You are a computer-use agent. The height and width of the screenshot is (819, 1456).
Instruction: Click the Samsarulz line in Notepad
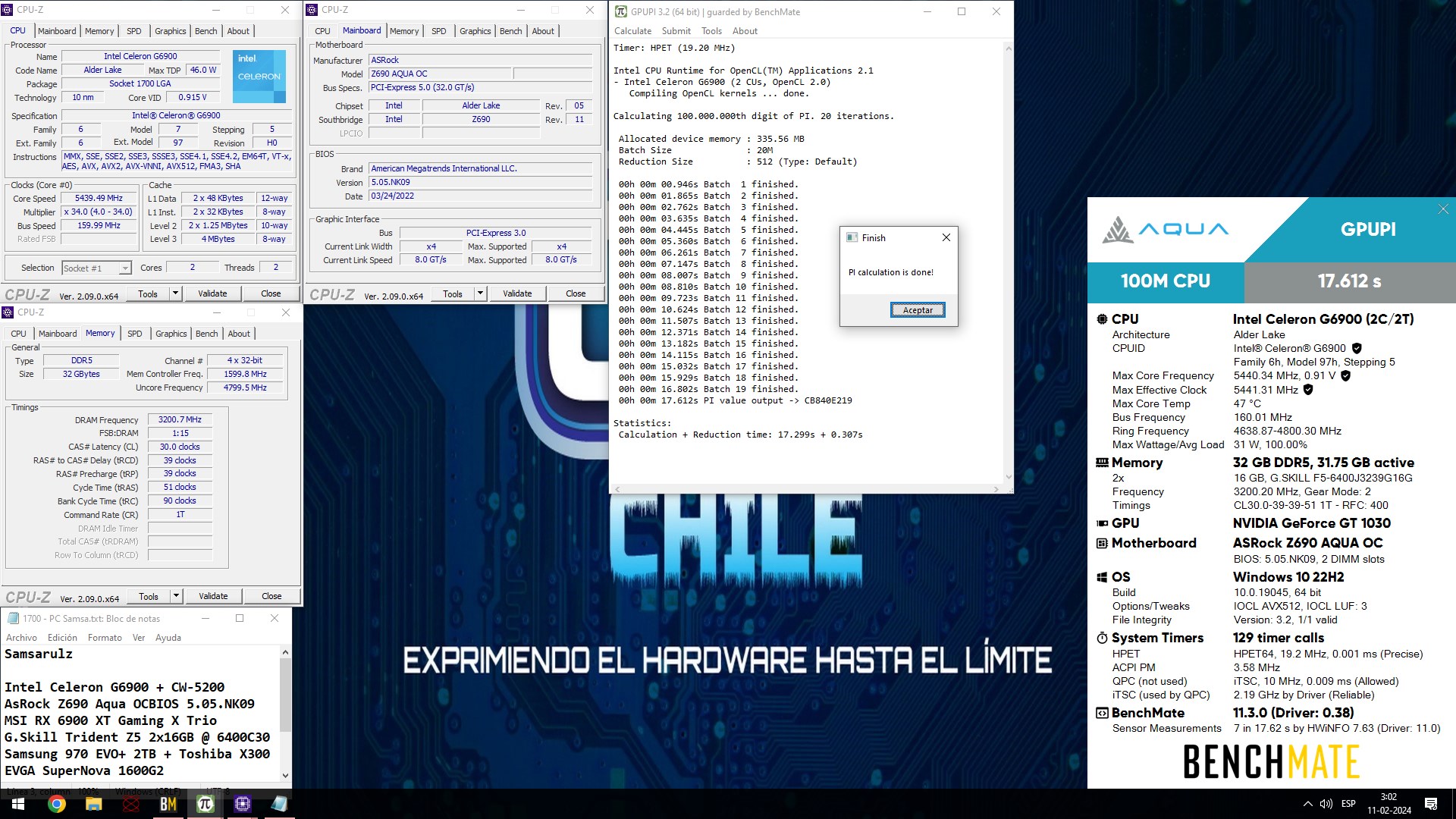click(39, 654)
